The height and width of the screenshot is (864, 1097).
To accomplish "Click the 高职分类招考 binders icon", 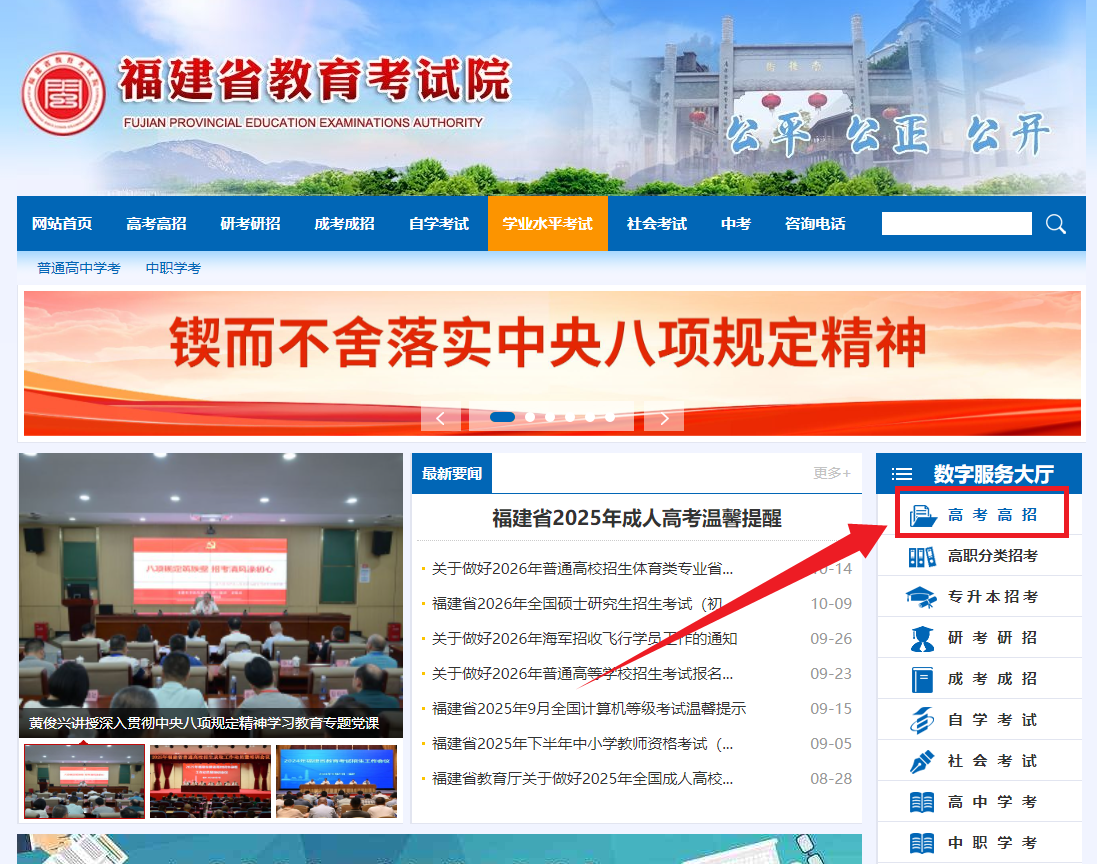I will tap(922, 556).
